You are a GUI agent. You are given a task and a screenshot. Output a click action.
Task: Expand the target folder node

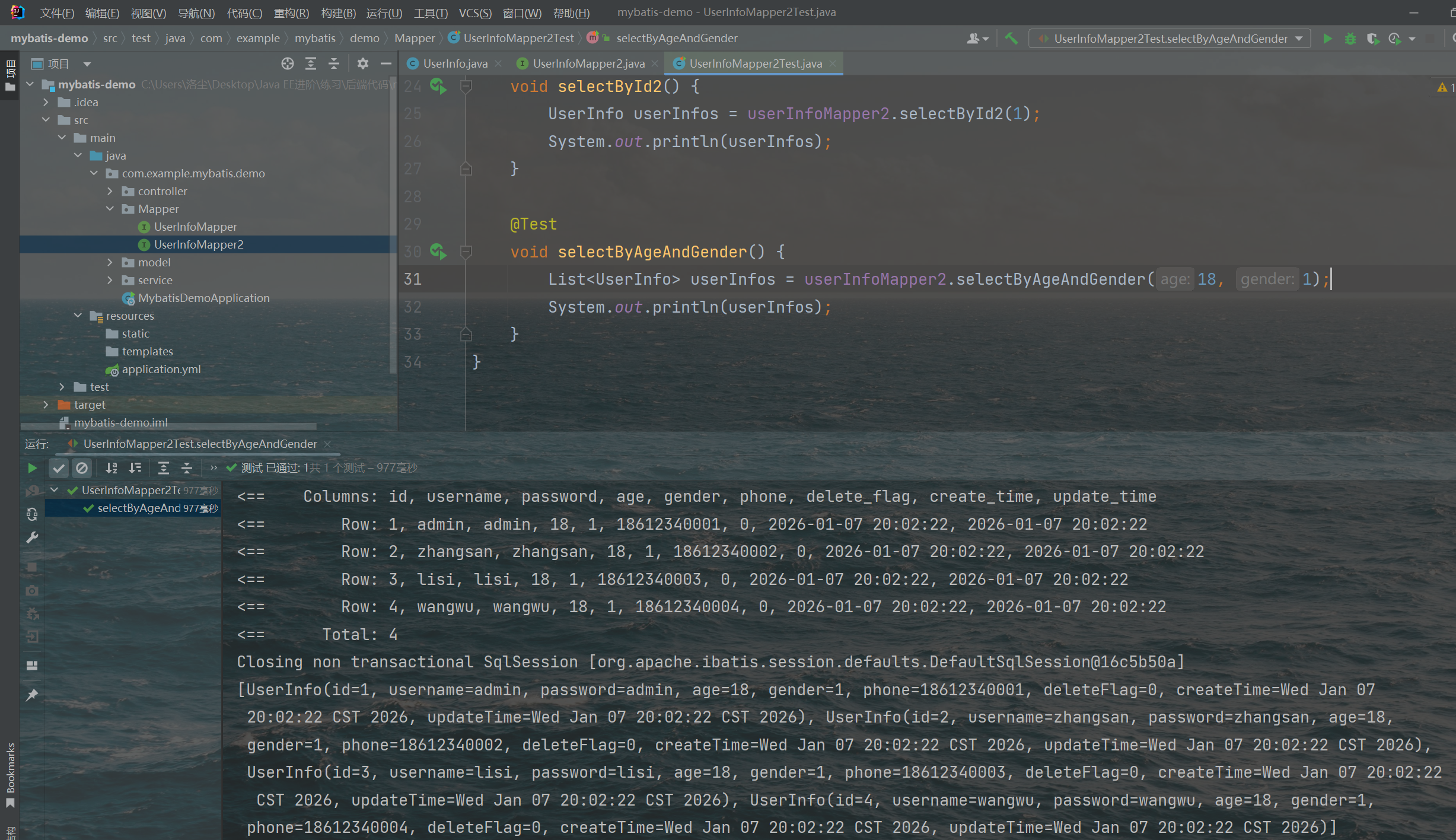[46, 405]
